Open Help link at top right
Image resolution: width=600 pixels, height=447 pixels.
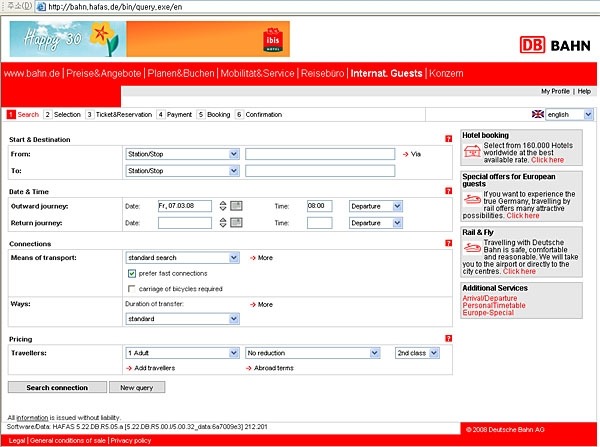coord(584,91)
